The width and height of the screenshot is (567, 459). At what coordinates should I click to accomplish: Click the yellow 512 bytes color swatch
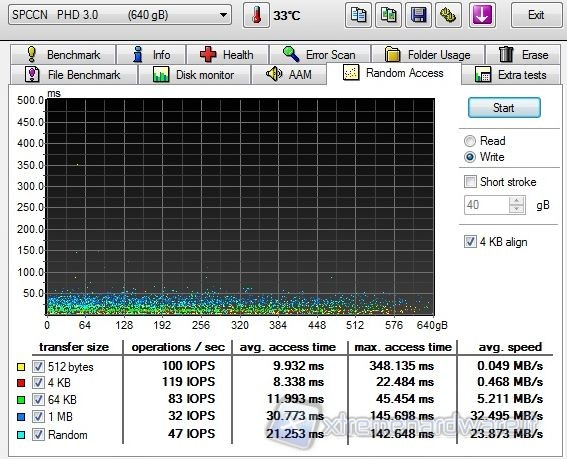pos(21,367)
